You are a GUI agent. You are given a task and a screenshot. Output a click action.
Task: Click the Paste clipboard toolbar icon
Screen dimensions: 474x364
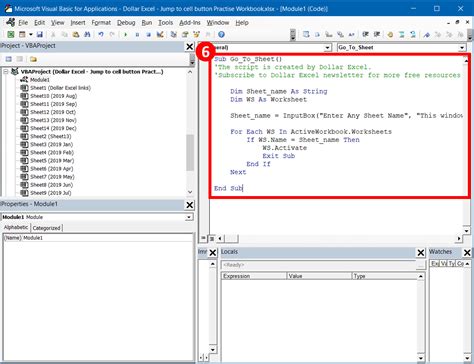76,34
